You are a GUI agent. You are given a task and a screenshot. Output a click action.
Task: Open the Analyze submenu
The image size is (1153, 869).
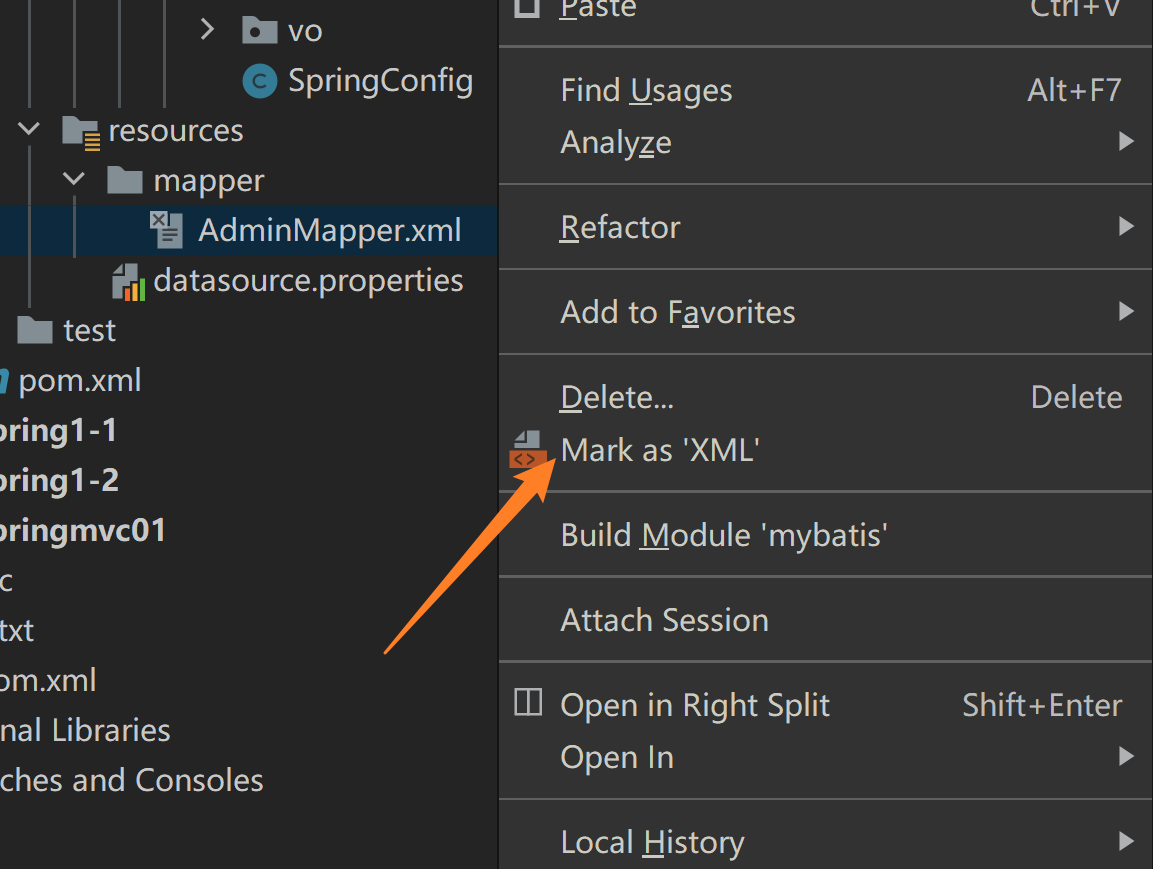tap(616, 143)
